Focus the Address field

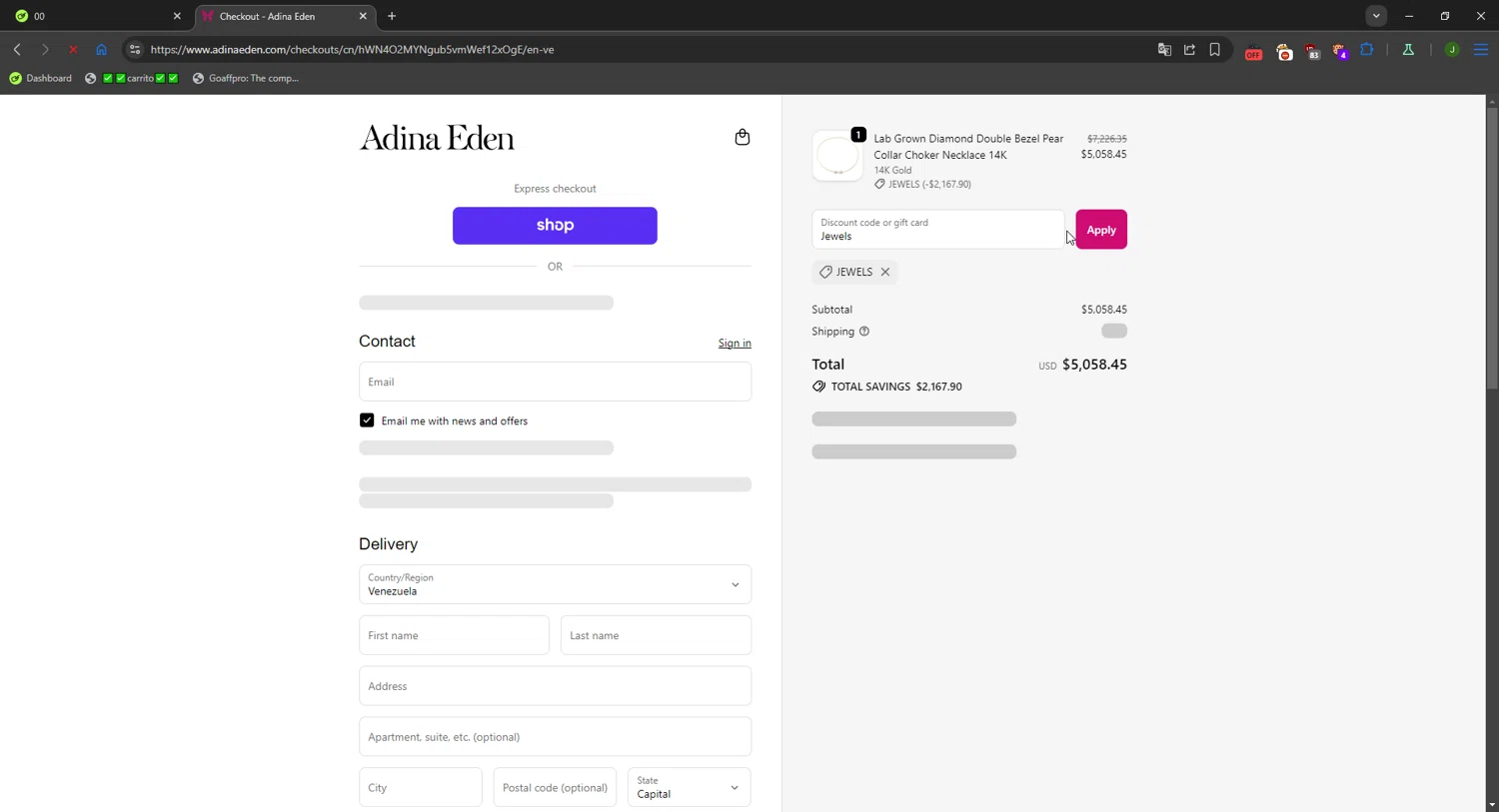pyautogui.click(x=555, y=686)
